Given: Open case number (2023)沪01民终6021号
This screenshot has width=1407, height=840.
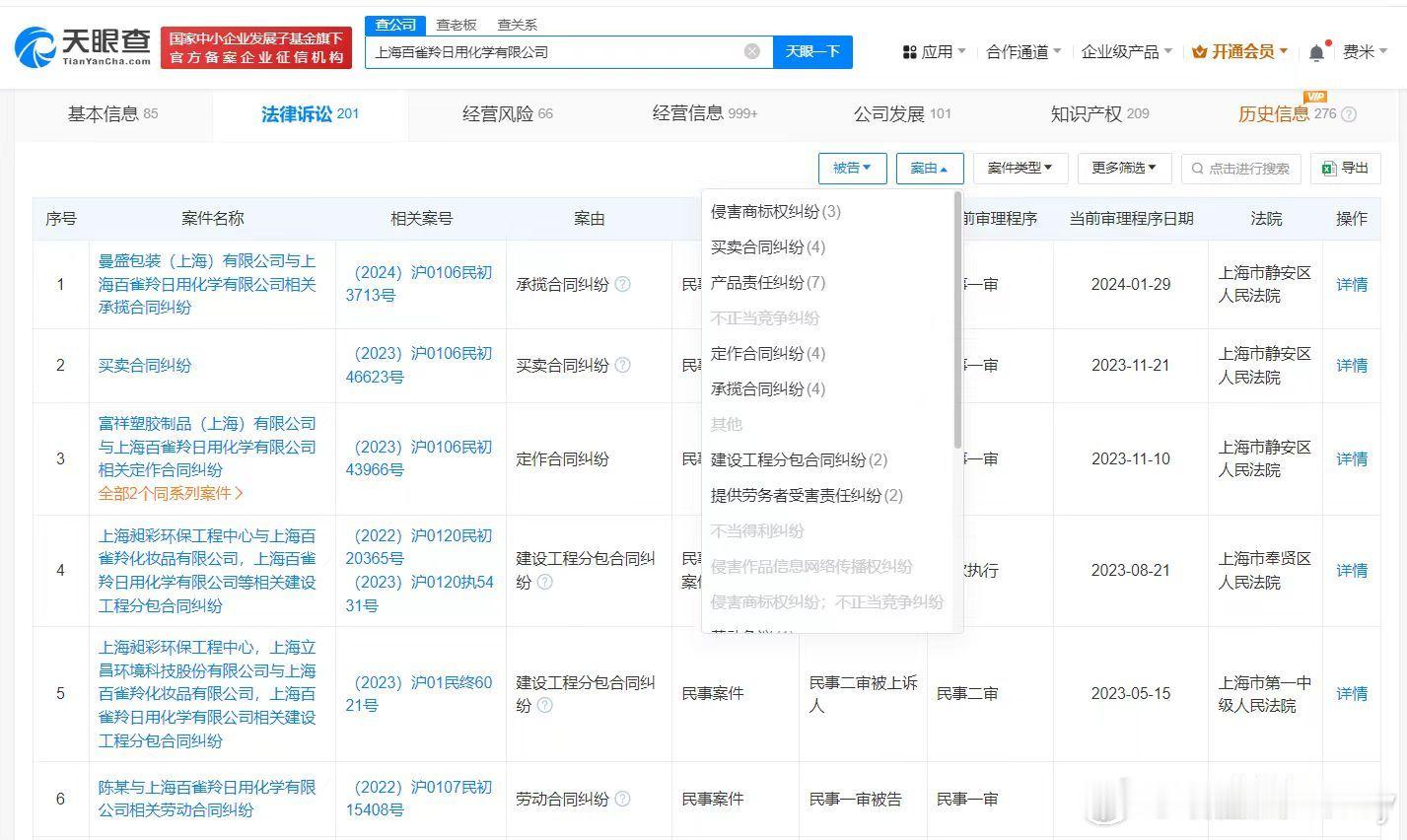Looking at the screenshot, I should pyautogui.click(x=419, y=693).
